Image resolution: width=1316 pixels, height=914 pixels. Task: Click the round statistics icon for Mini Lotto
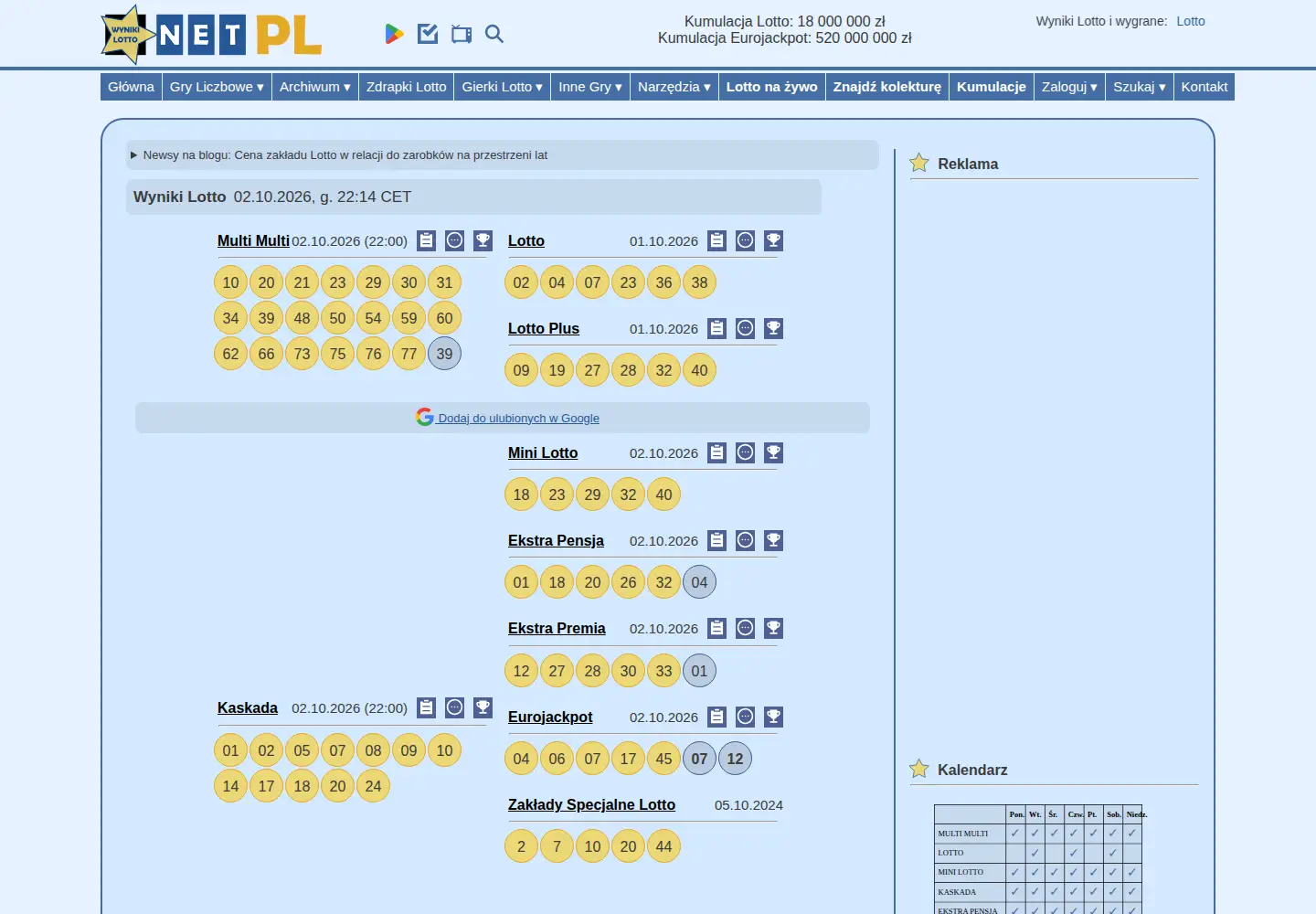pyautogui.click(x=746, y=452)
